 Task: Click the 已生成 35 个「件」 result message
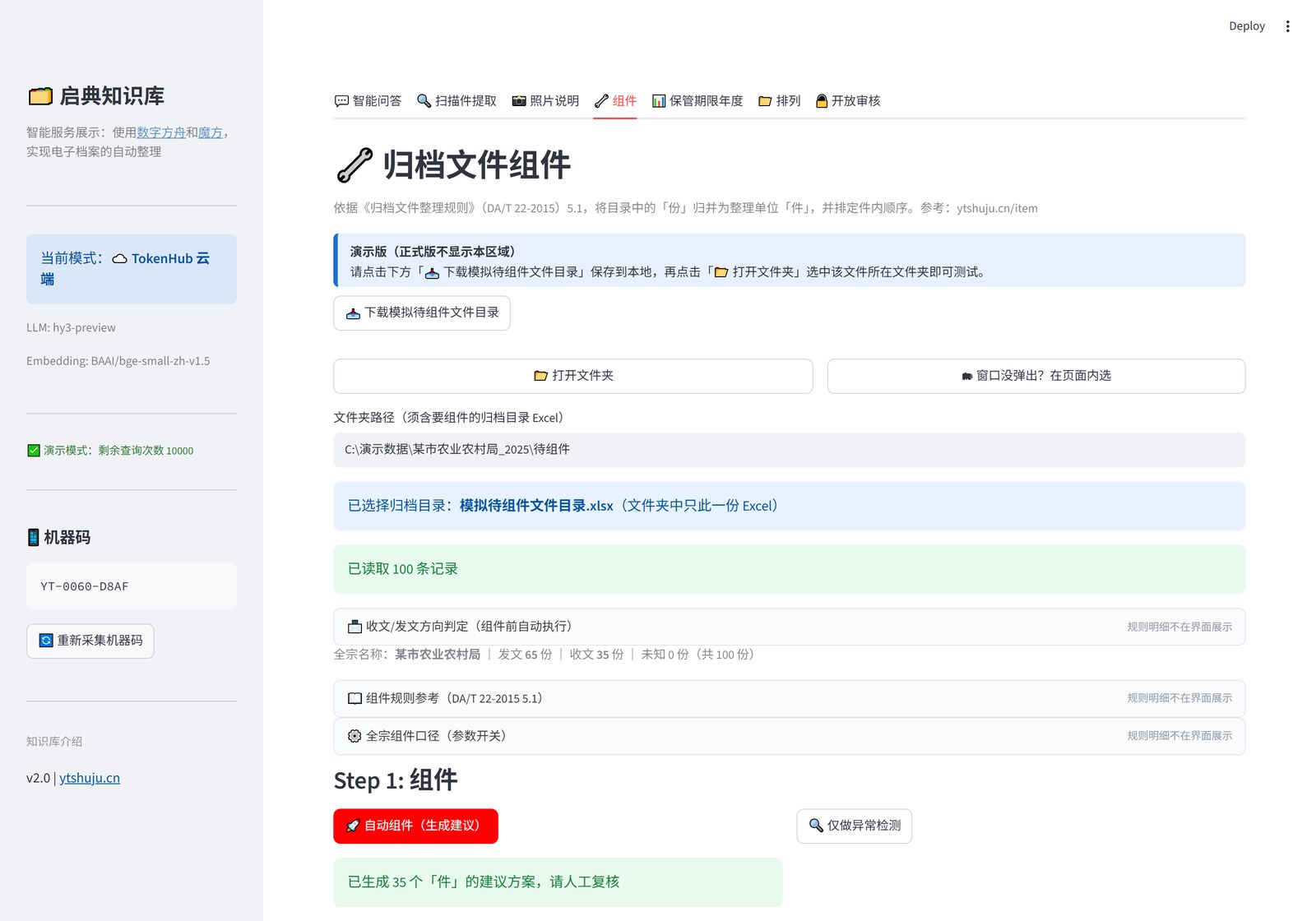pos(558,882)
